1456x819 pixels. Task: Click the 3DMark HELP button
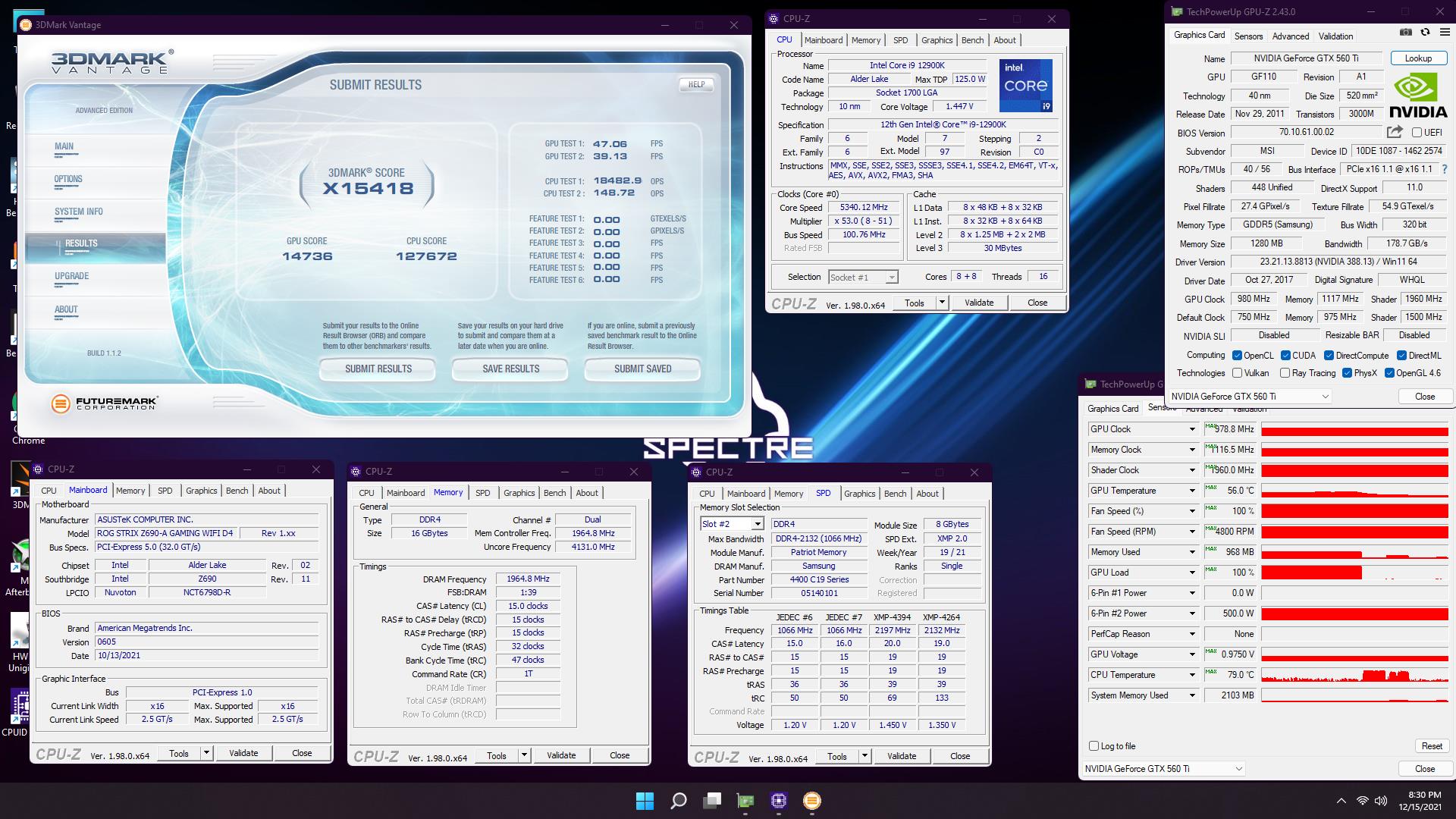(696, 84)
